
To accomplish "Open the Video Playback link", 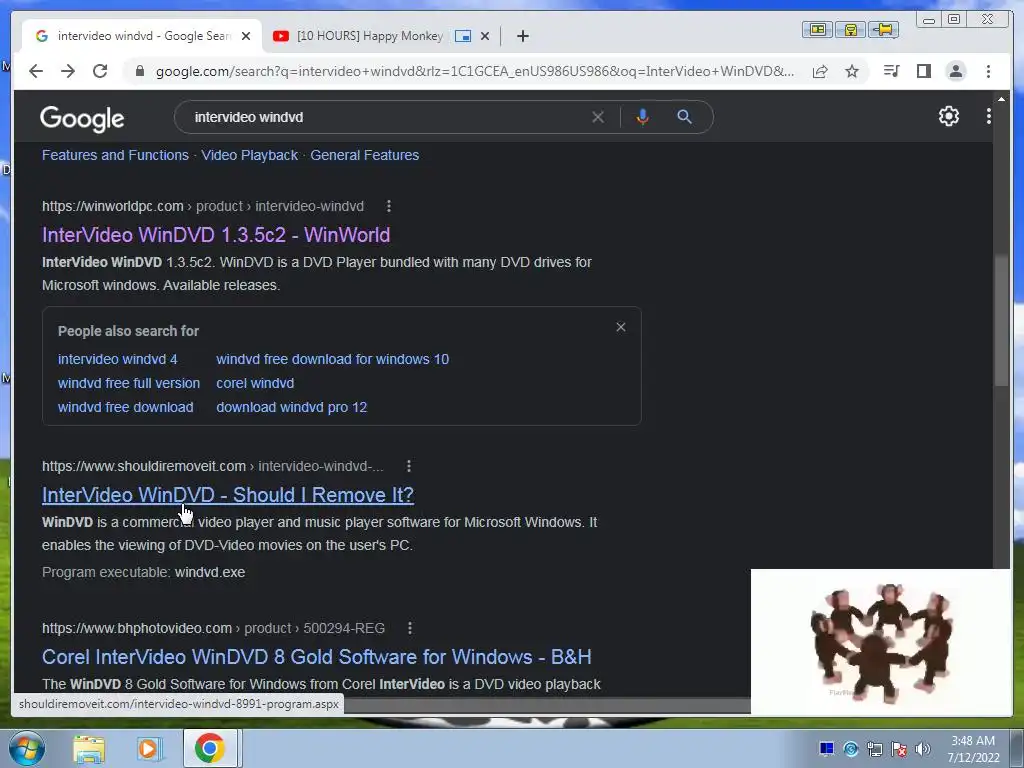I will [249, 155].
